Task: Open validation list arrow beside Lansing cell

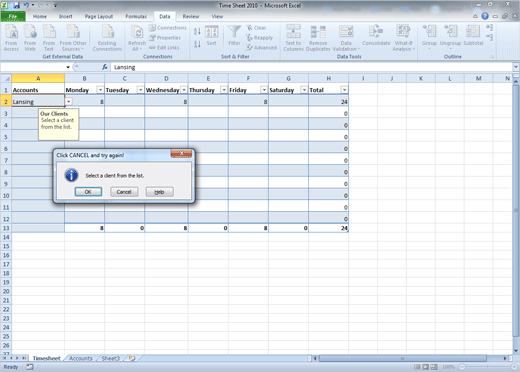Action: coord(69,101)
